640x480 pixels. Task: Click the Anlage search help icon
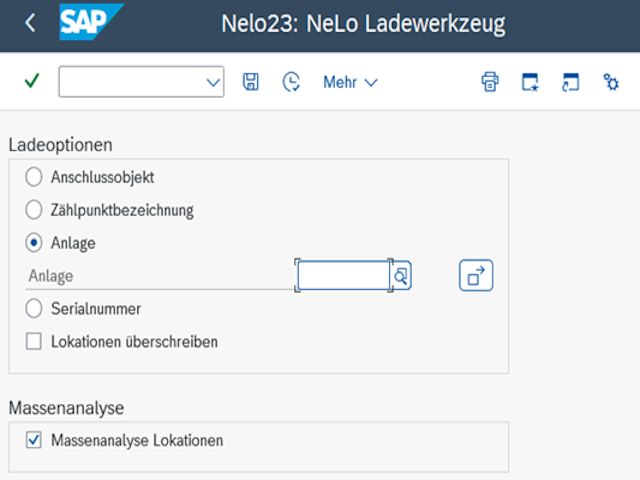coord(401,276)
